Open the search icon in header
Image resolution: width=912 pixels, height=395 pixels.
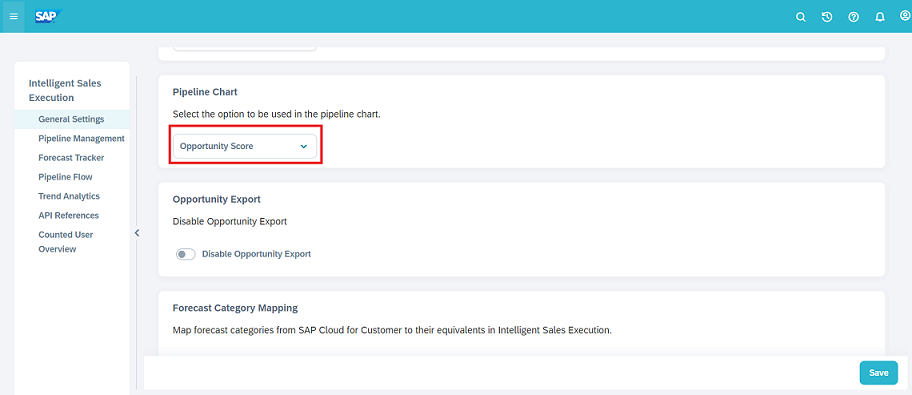pyautogui.click(x=801, y=17)
